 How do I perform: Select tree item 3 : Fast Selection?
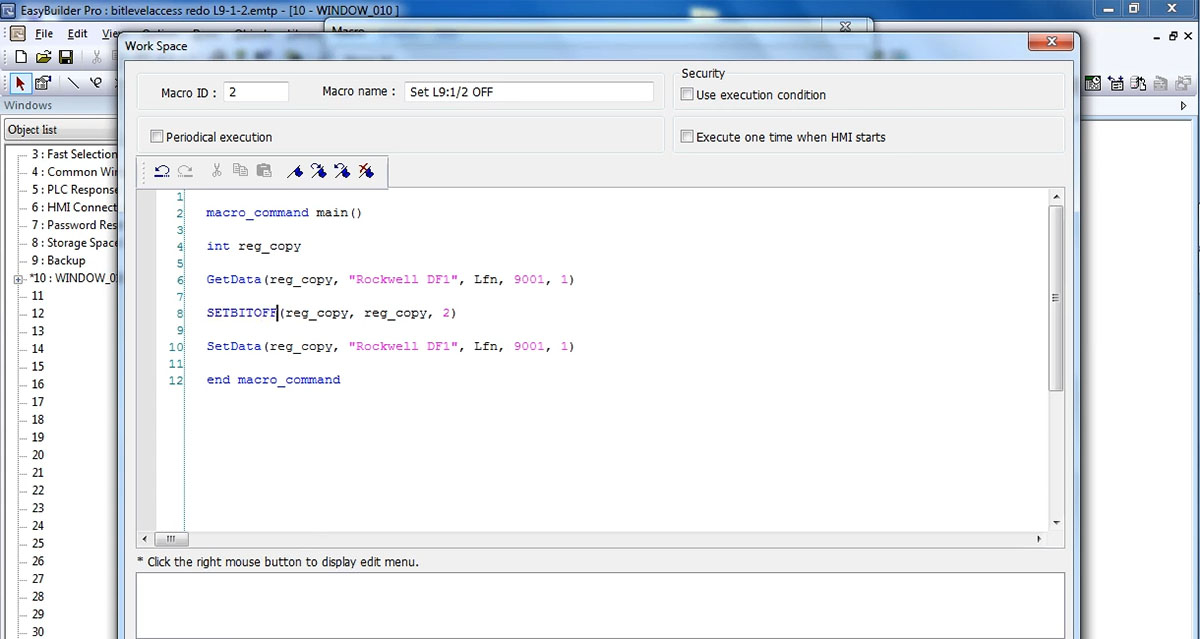pos(74,154)
